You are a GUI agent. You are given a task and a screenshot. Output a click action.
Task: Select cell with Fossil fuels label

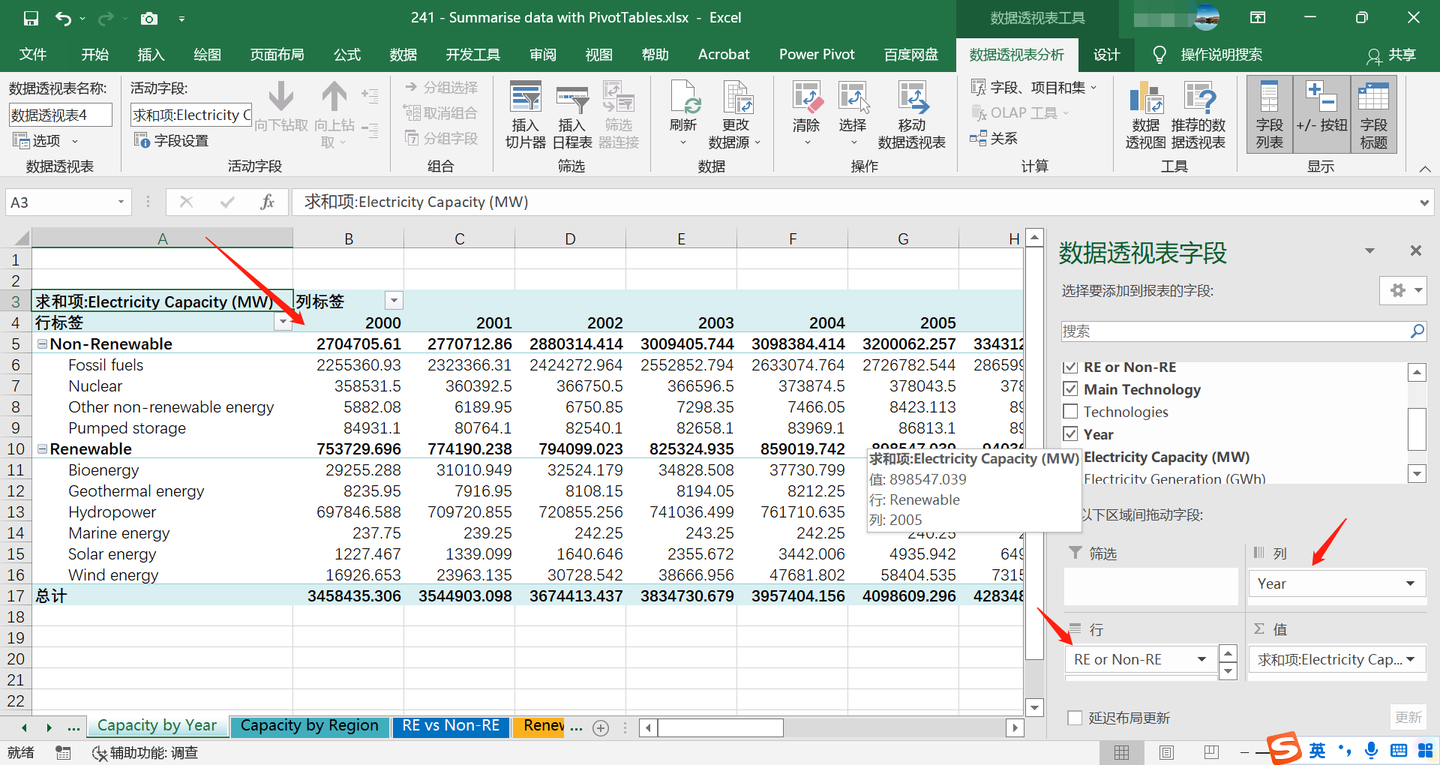[162, 365]
